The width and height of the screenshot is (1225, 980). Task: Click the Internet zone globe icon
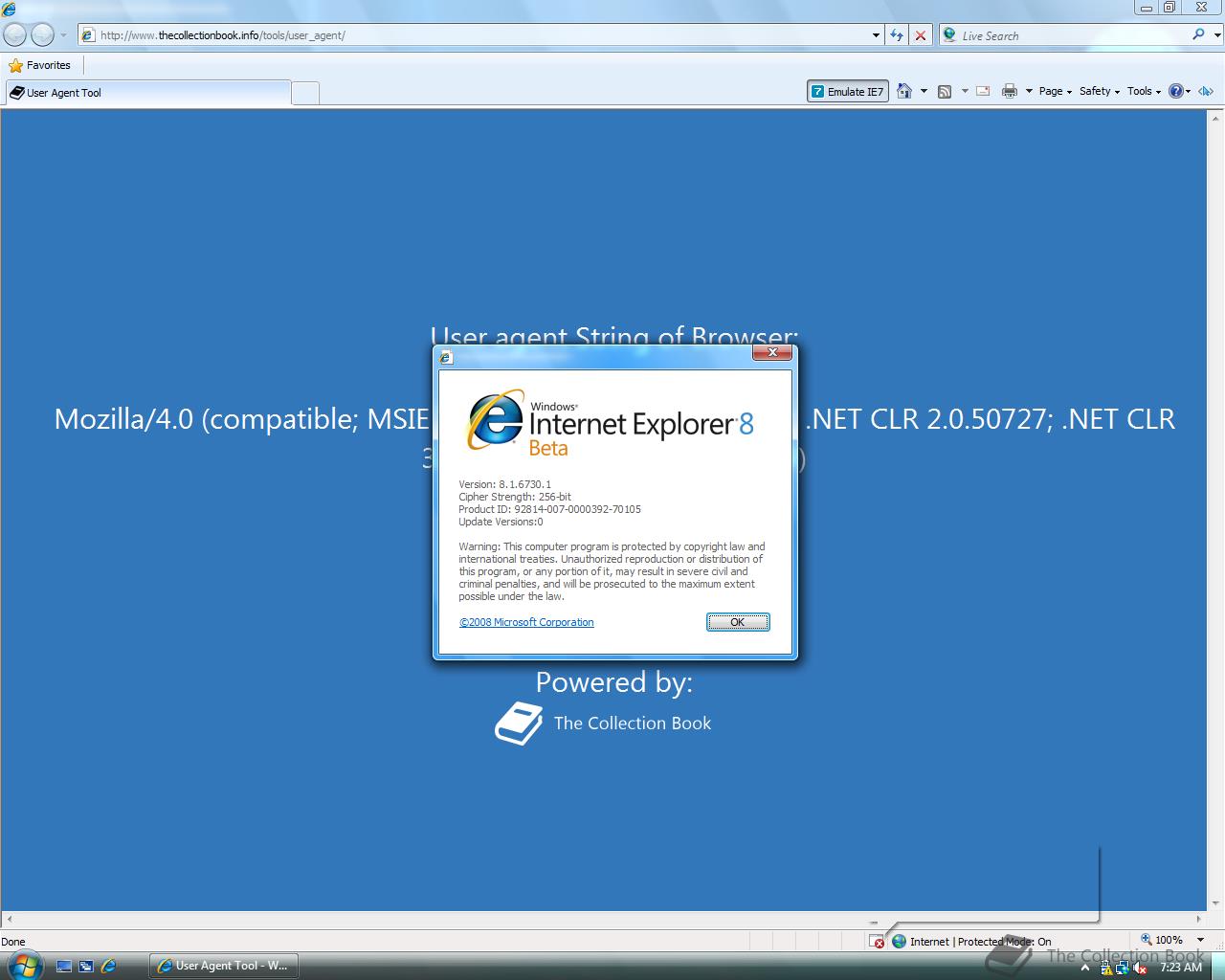899,942
